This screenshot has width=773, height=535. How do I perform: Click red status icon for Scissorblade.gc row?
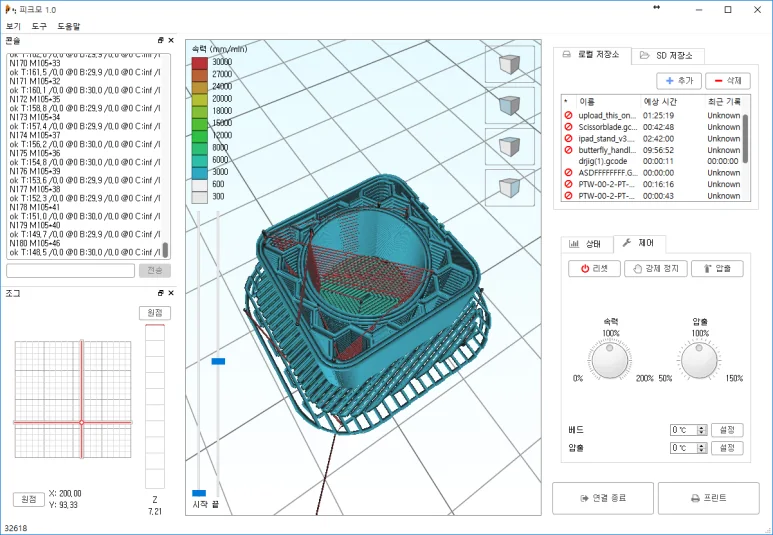click(x=568, y=127)
